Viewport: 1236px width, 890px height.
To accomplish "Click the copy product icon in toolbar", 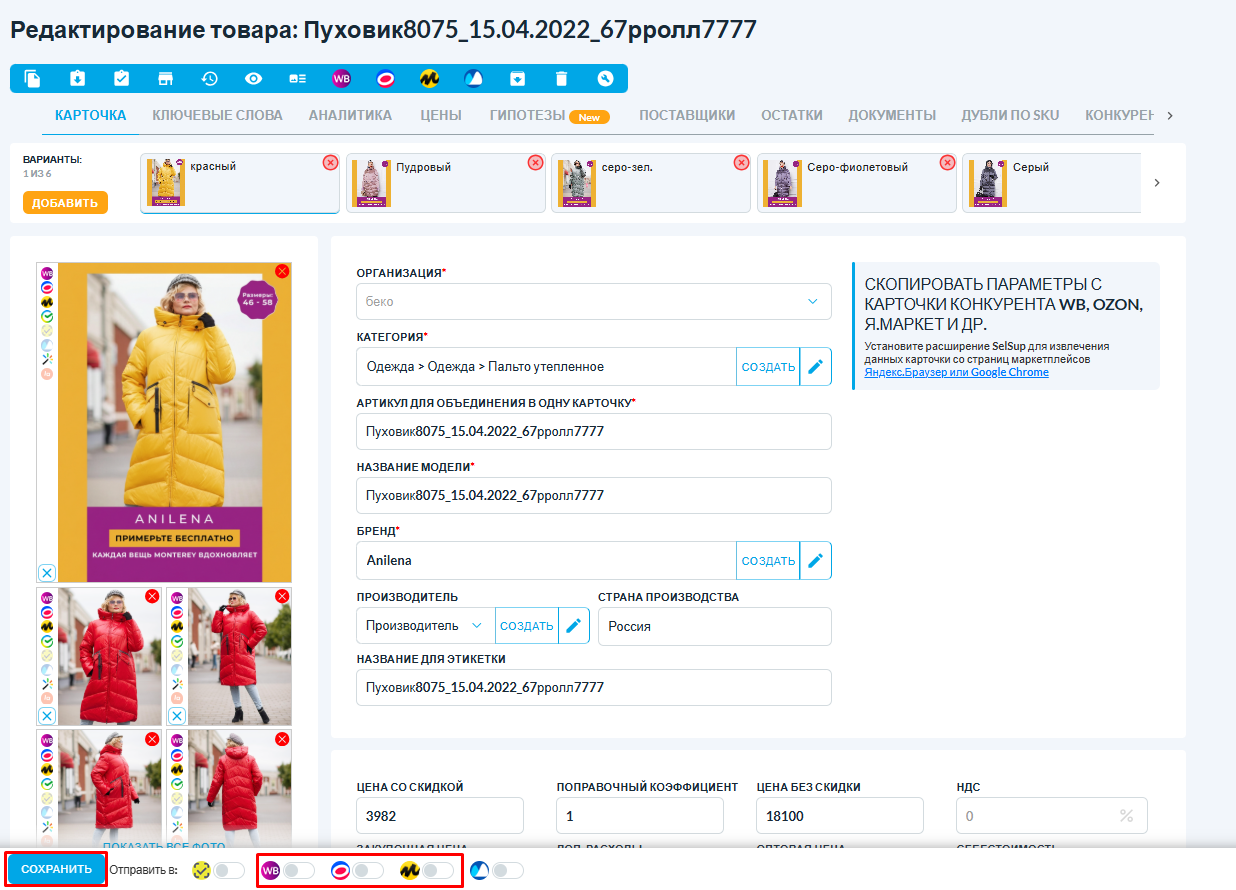I will [x=33, y=79].
